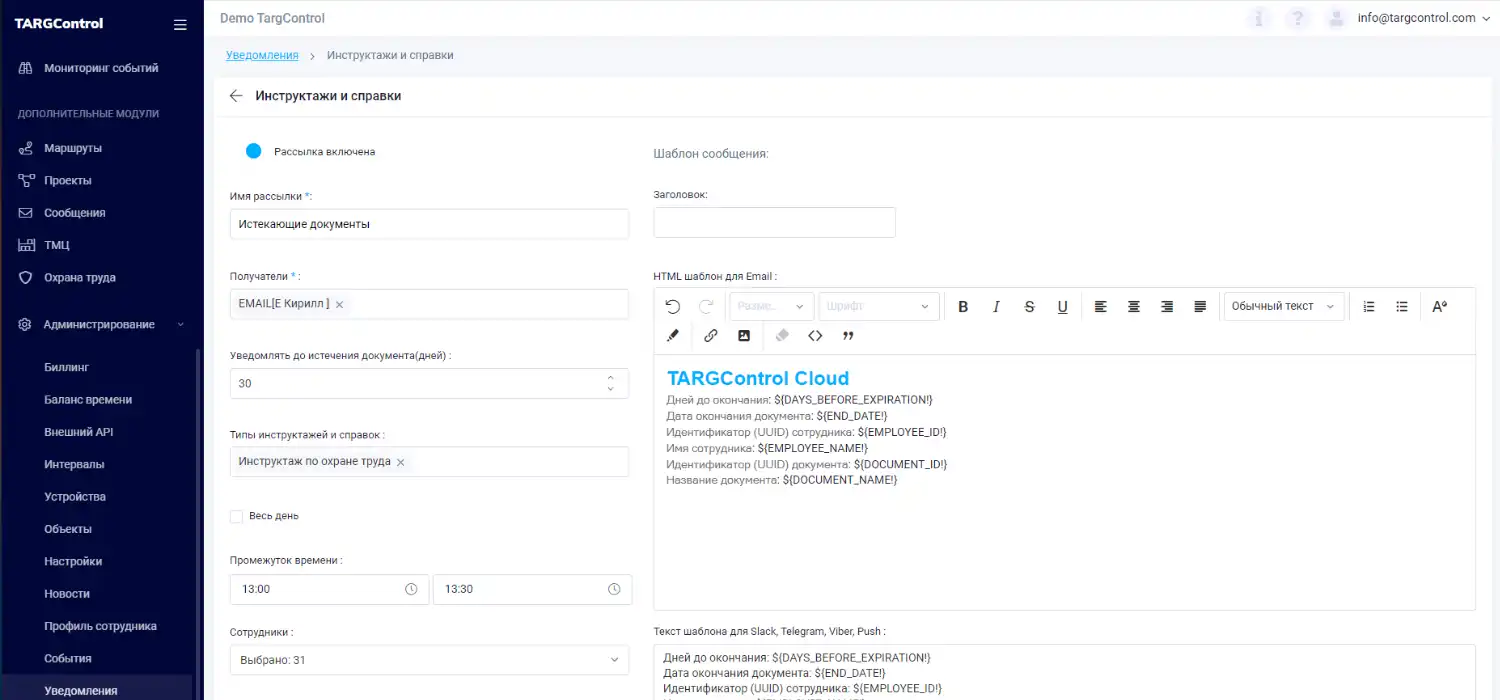The height and width of the screenshot is (700, 1500).
Task: Switch the editor to code view
Action: coord(814,335)
